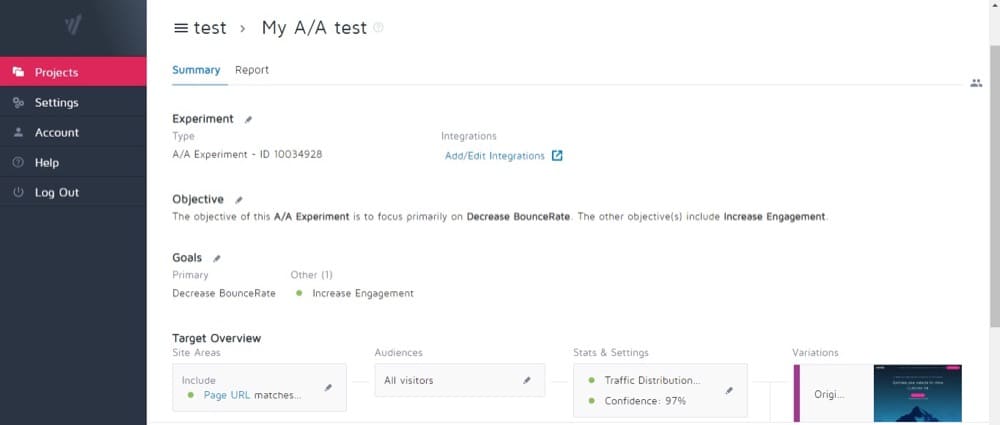
Task: Switch to the Report tab
Action: click(252, 70)
